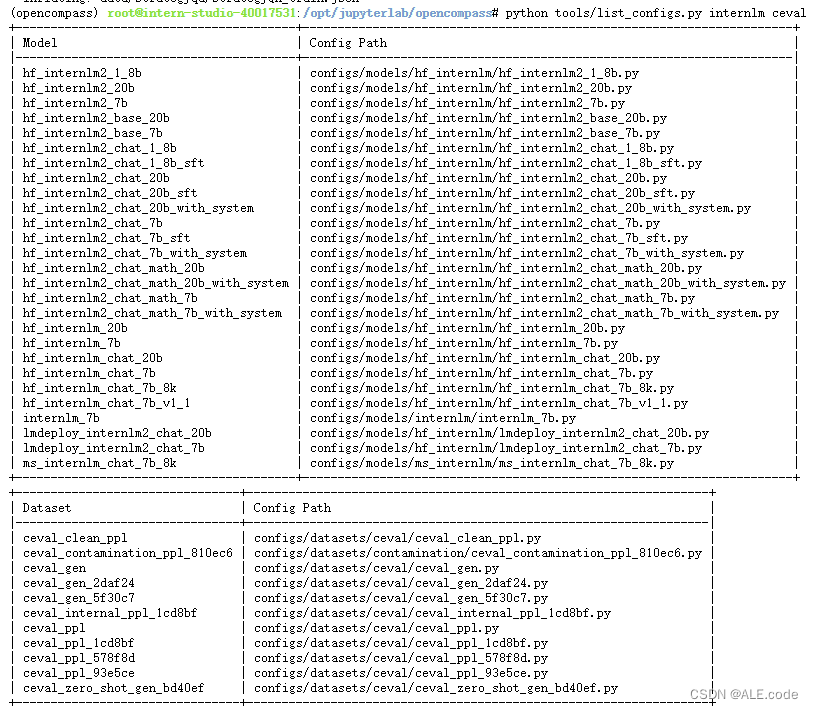813x709 pixels.
Task: Click the /opt/jupyterlab/opencompass path in prompt
Action: [x=397, y=13]
